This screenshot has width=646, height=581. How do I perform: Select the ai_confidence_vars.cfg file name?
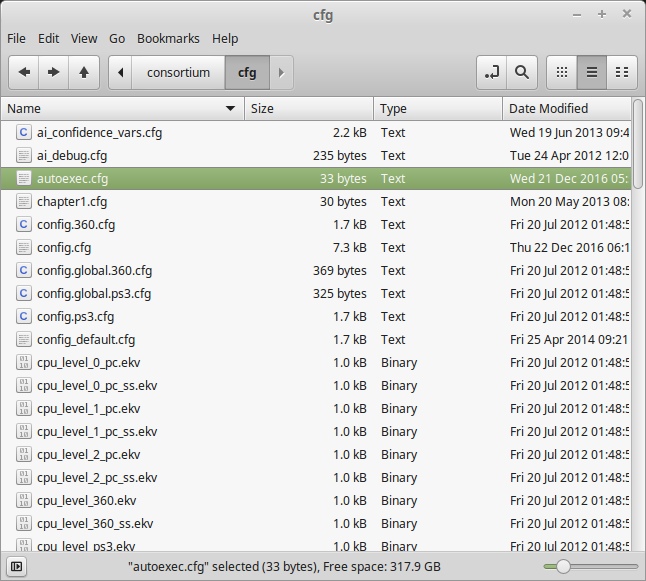(99, 133)
